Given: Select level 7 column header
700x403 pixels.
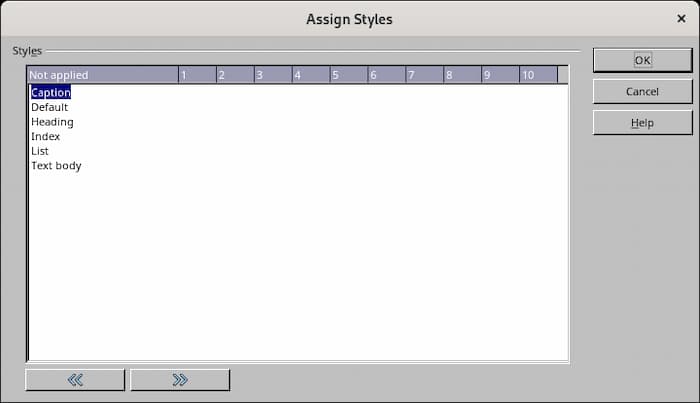Looking at the screenshot, I should (425, 75).
